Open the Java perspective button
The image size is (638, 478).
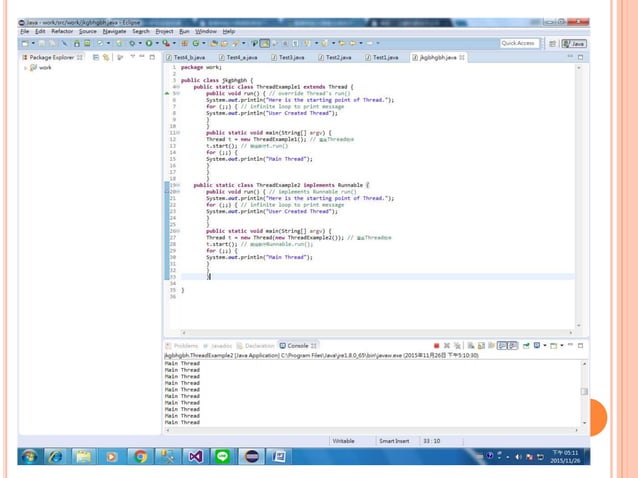point(576,44)
